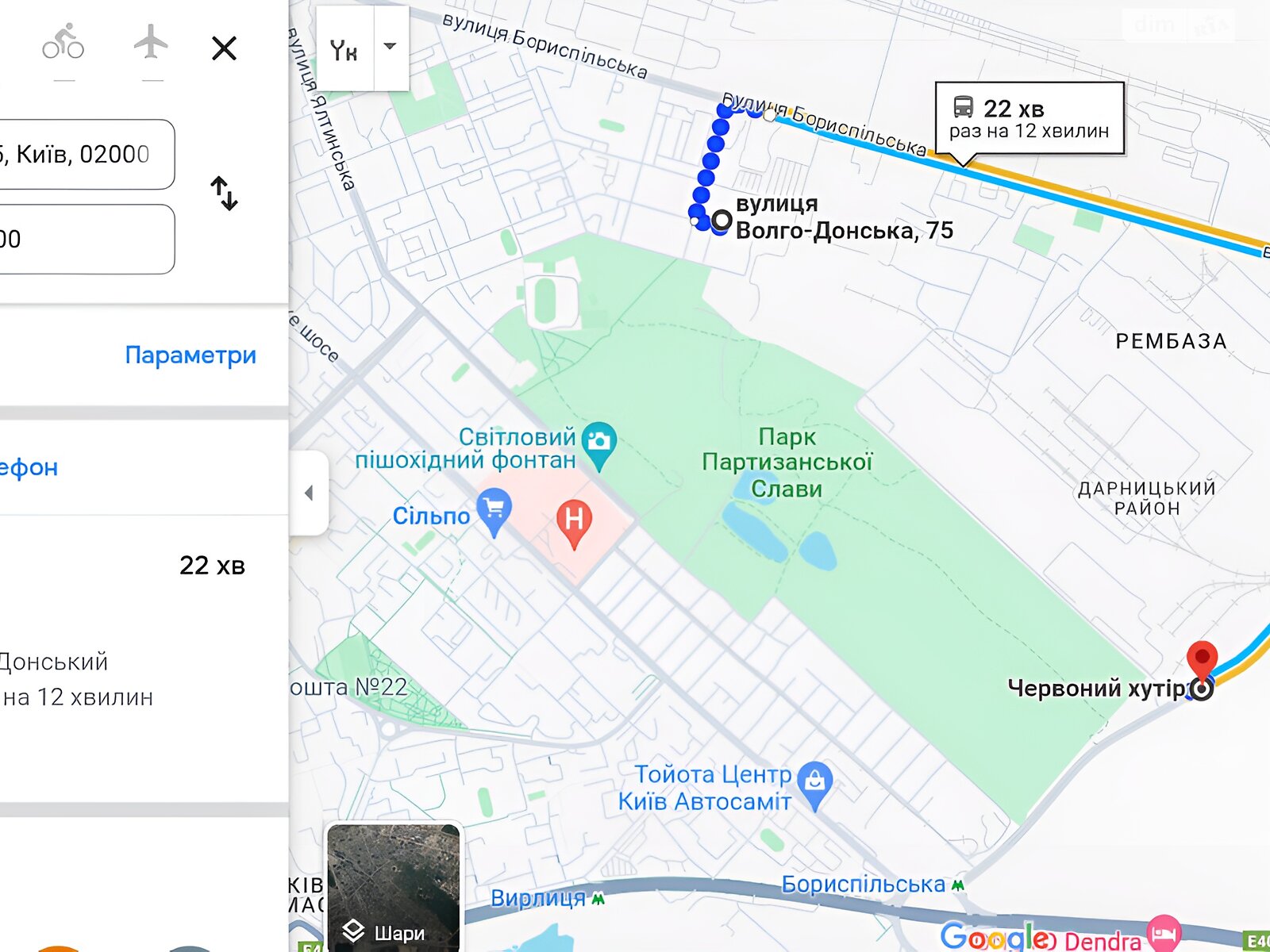Viewport: 1270px width, 952px height.
Task: Click the Ук keyboard language button
Action: [344, 50]
